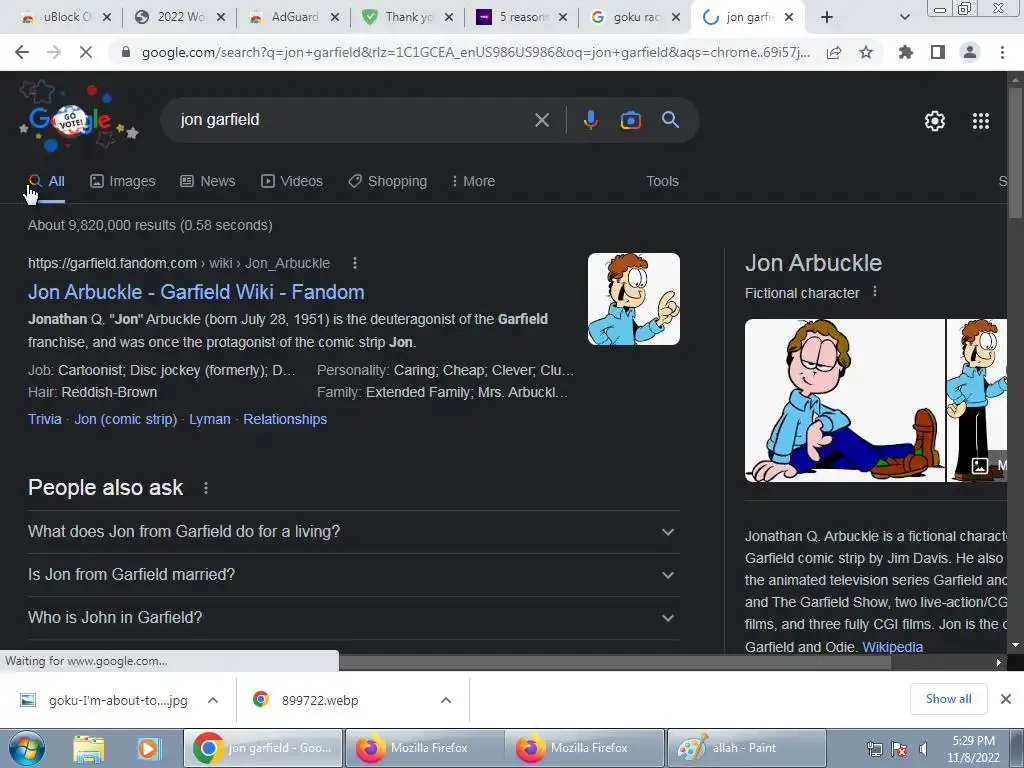Viewport: 1024px width, 768px height.
Task: Close the '5 reasons' browser tab
Action: tap(562, 18)
